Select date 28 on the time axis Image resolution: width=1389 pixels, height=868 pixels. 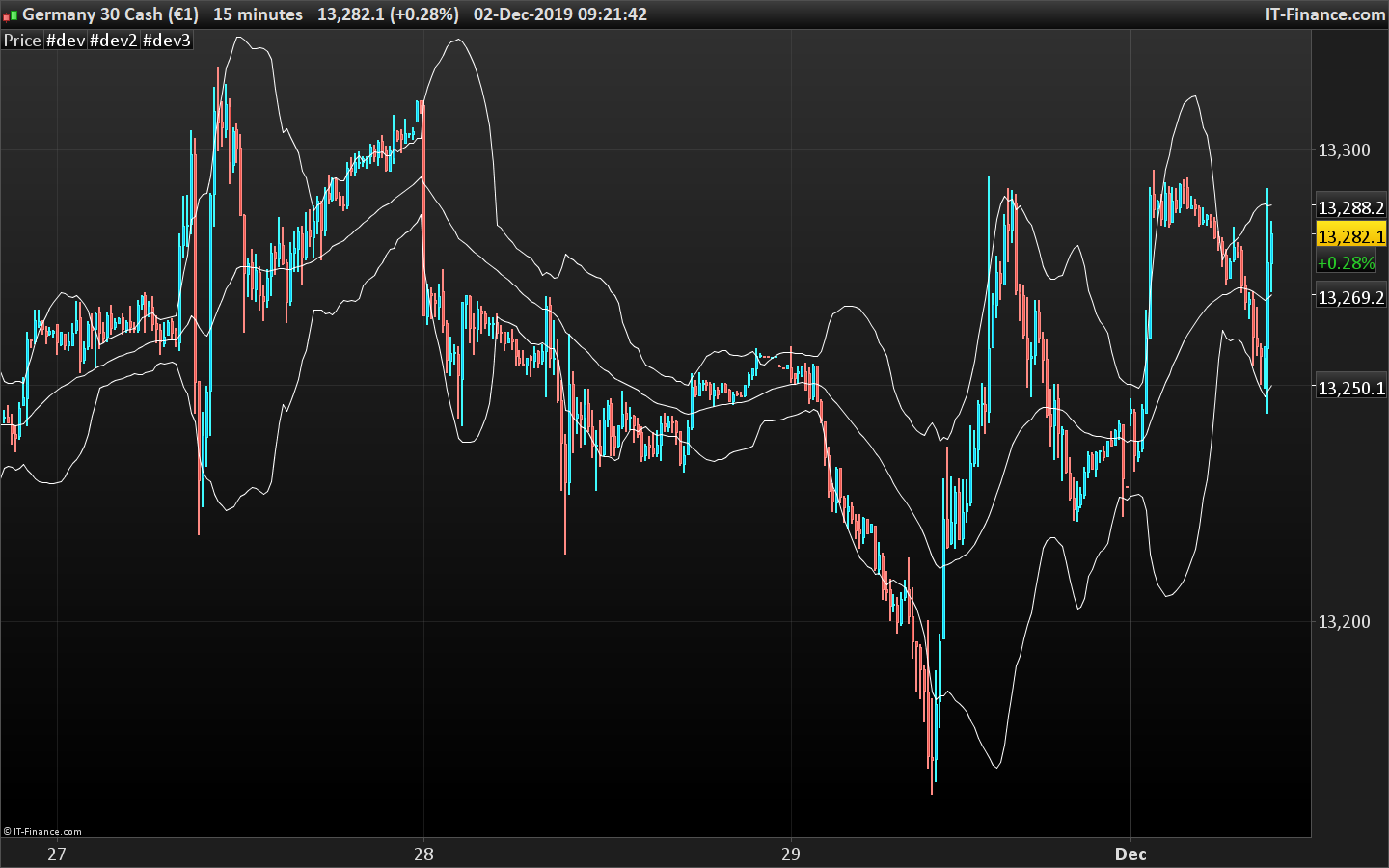click(423, 854)
